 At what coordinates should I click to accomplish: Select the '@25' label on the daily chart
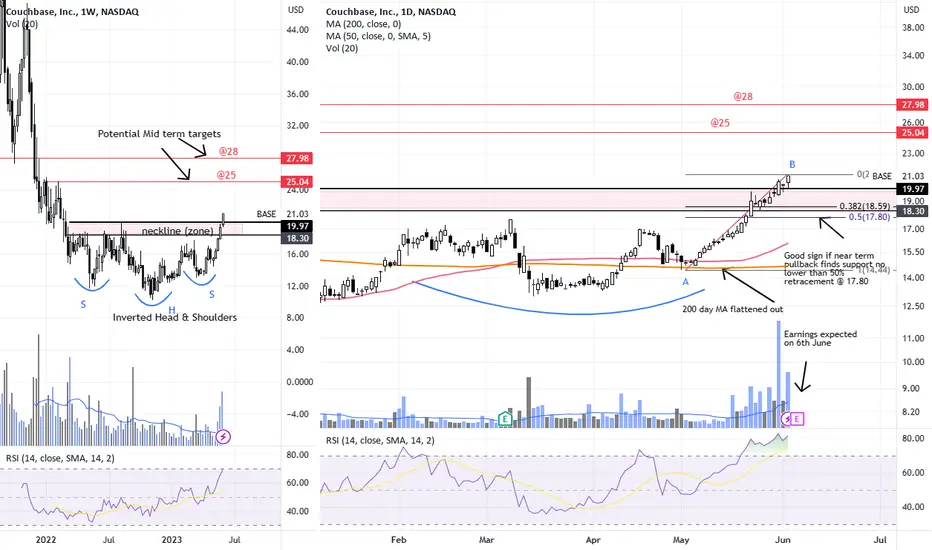pos(720,122)
